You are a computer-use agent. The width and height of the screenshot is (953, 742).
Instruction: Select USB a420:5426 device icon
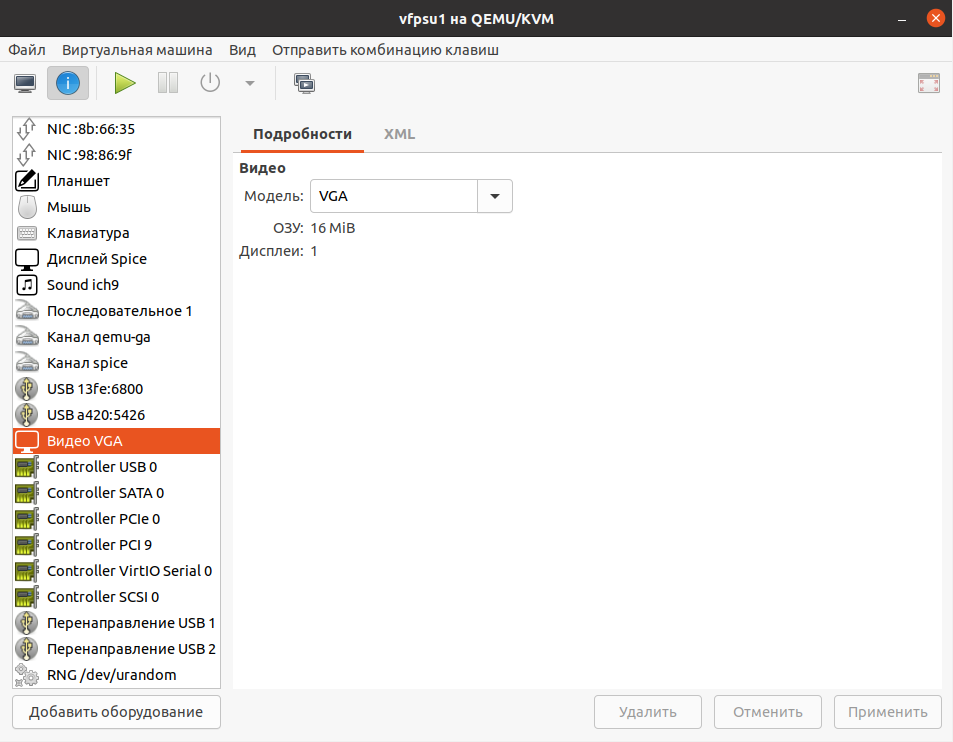(27, 415)
